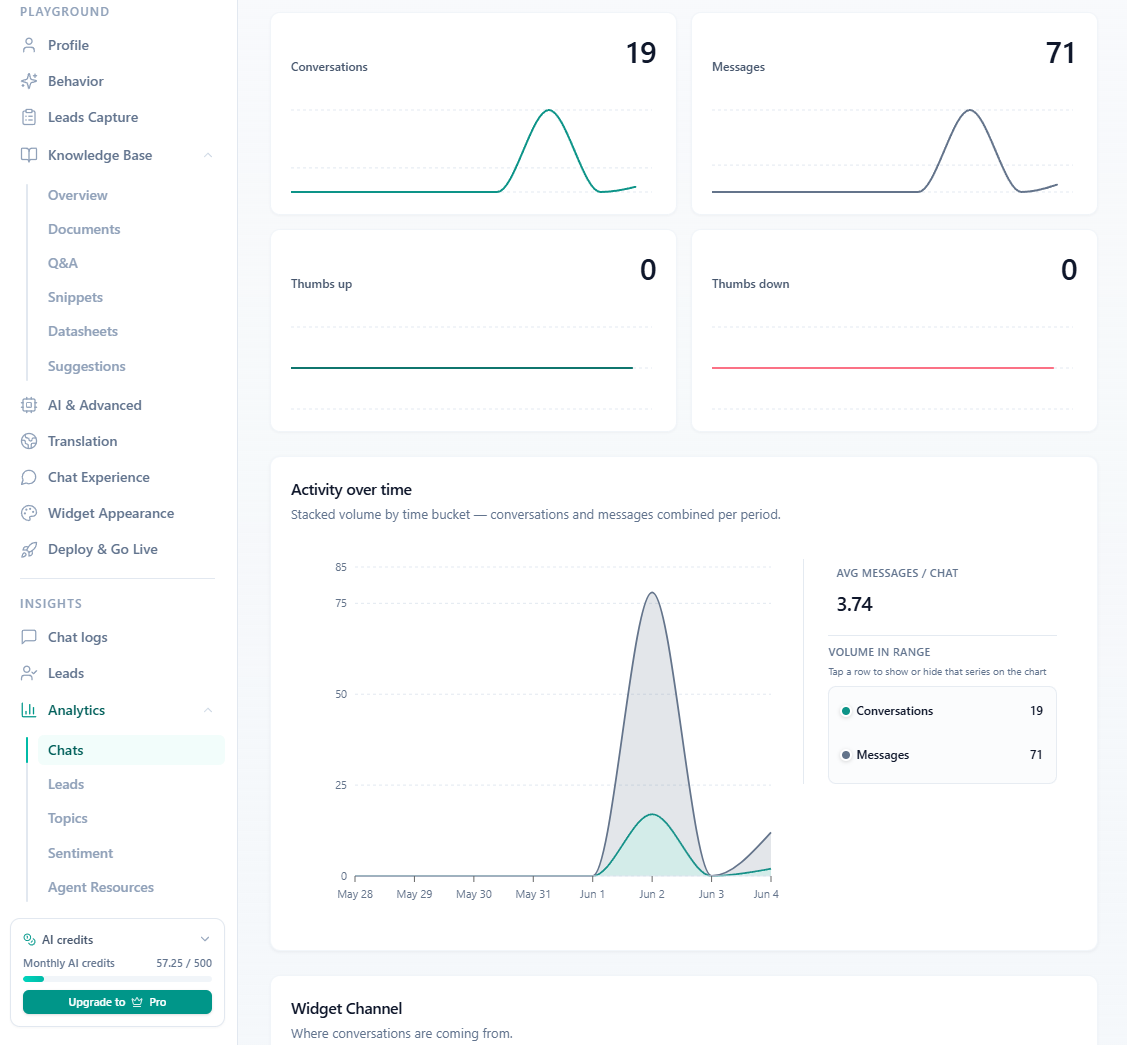The image size is (1127, 1045).
Task: Open the Sentiment analytics page
Action: (80, 853)
